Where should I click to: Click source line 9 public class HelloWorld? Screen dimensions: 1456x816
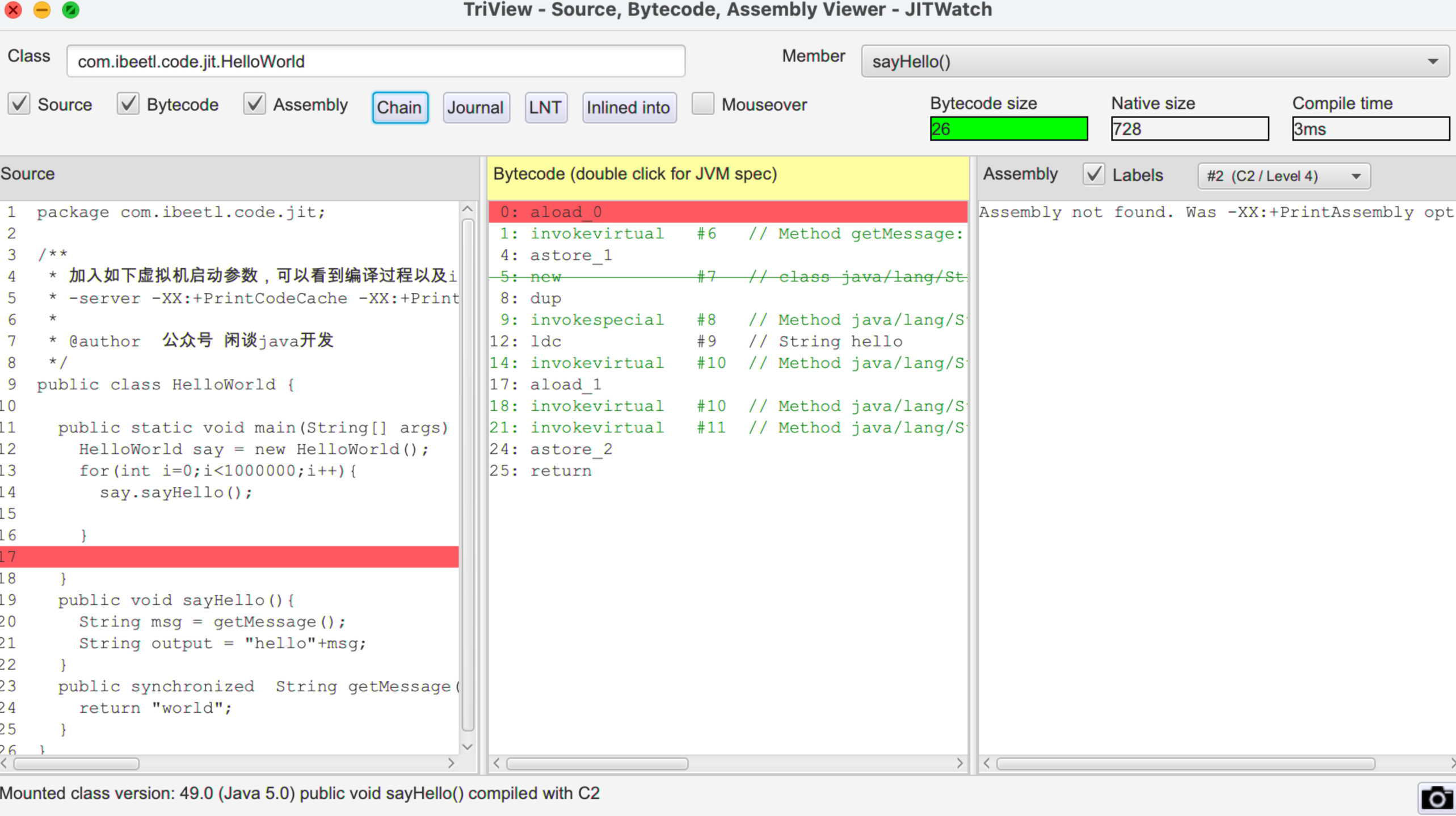229,384
